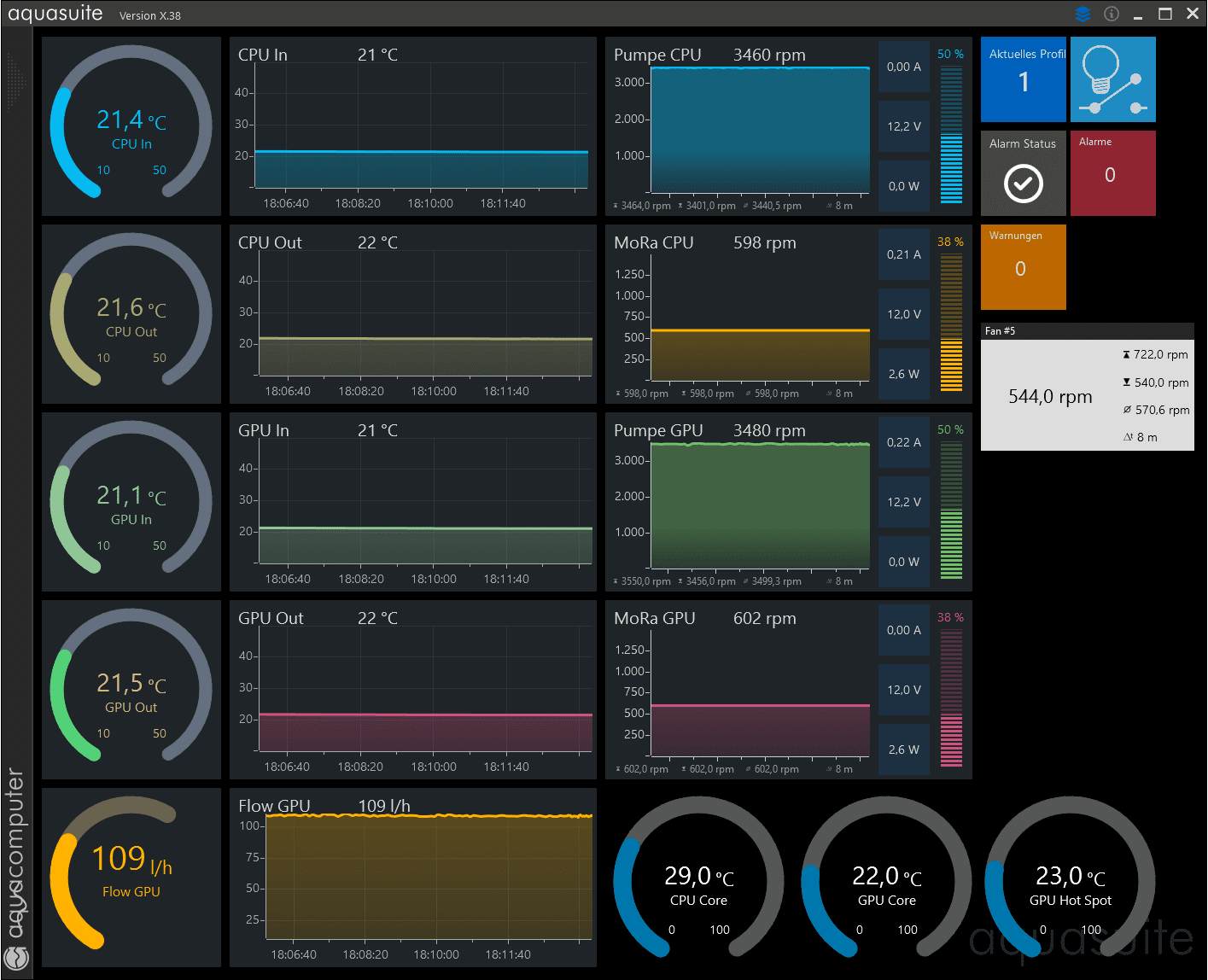Click the 12,2 V tile of Pumpe GPU

904,502
